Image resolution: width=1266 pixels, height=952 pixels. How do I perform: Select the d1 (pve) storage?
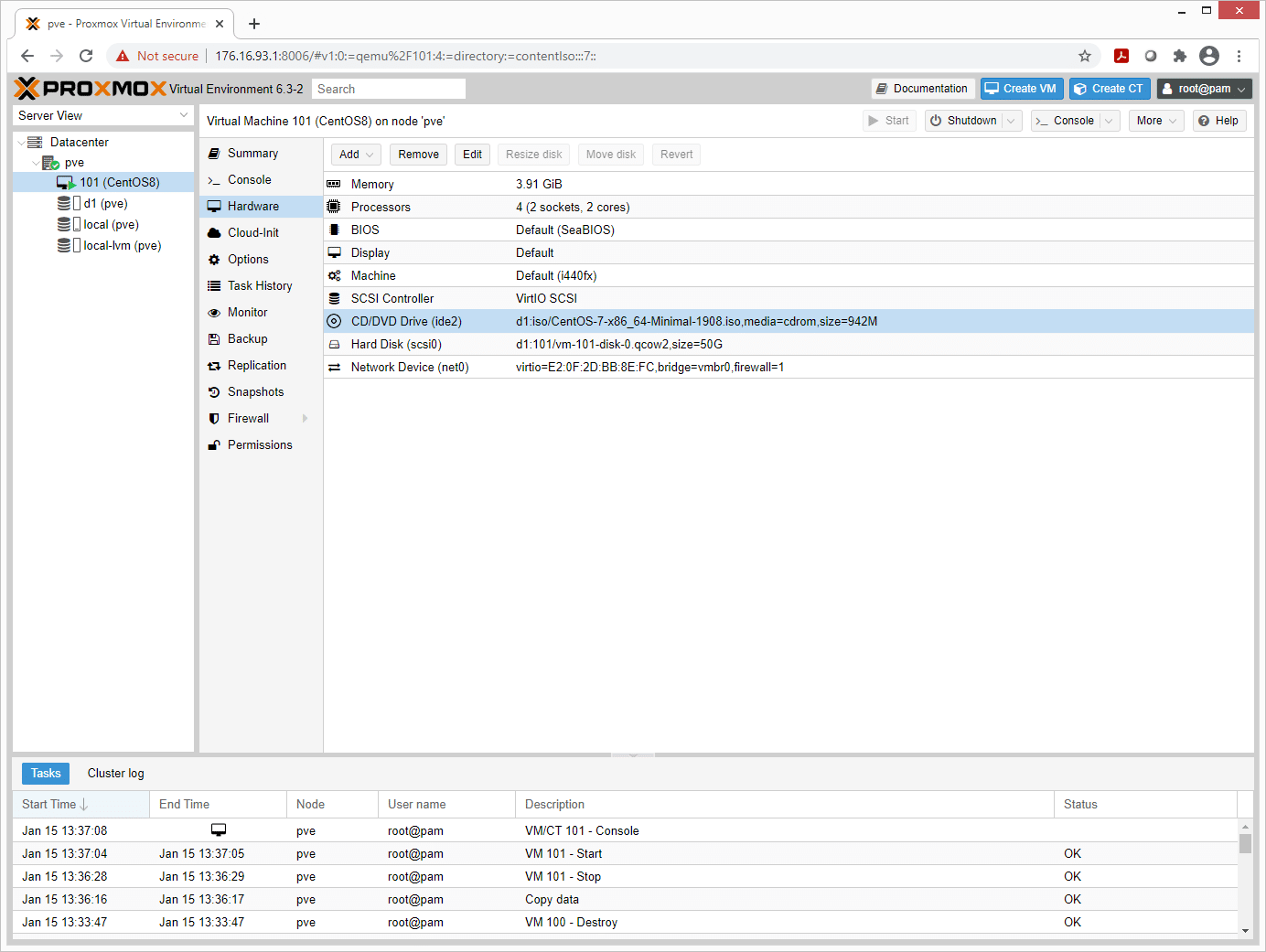pyautogui.click(x=105, y=204)
